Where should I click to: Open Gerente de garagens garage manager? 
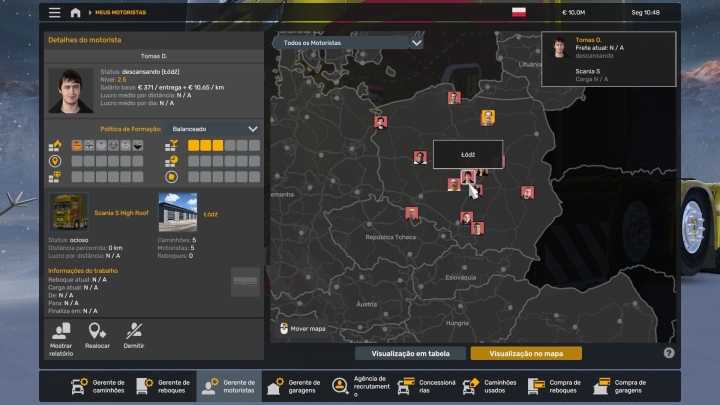294,386
